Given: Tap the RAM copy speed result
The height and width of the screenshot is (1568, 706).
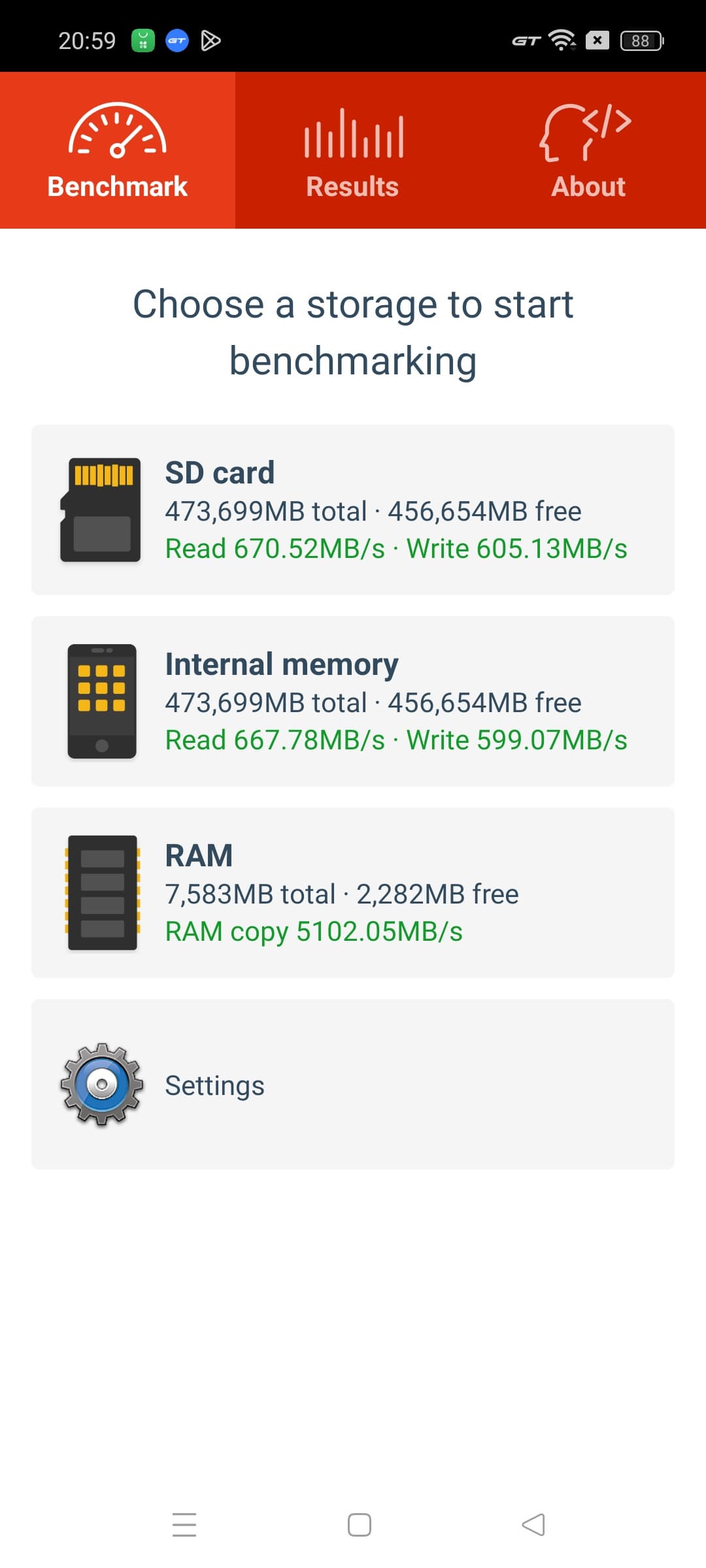Looking at the screenshot, I should tap(314, 932).
